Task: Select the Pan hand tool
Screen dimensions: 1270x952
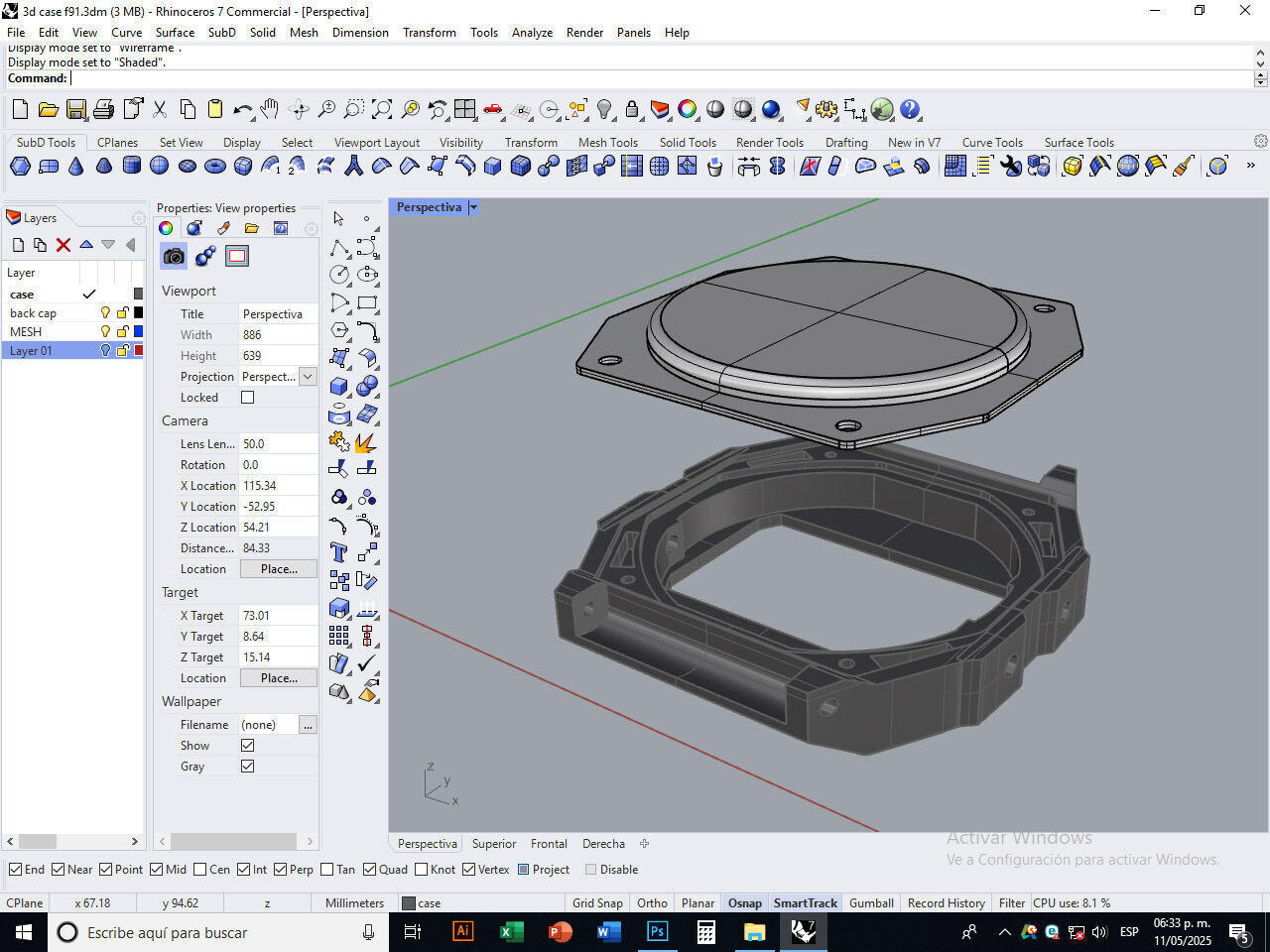Action: [270, 109]
